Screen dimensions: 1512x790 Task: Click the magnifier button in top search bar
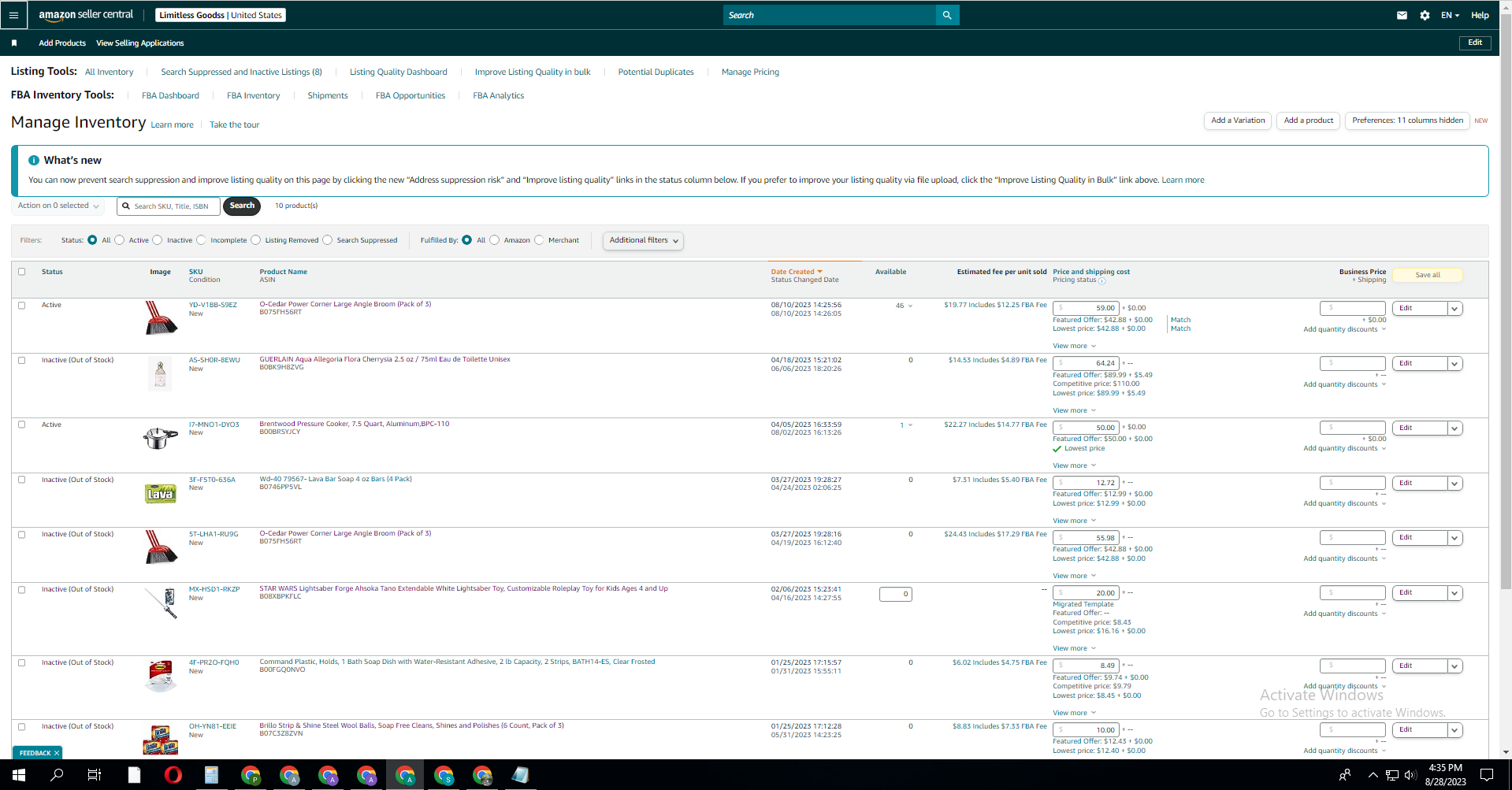(947, 15)
